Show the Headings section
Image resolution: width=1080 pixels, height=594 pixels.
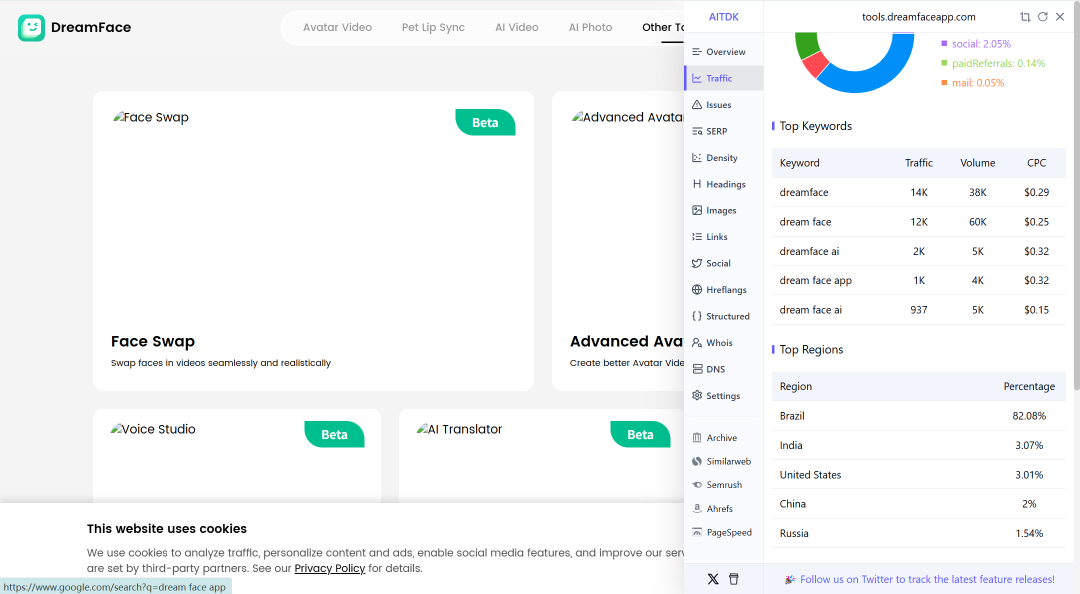click(723, 184)
